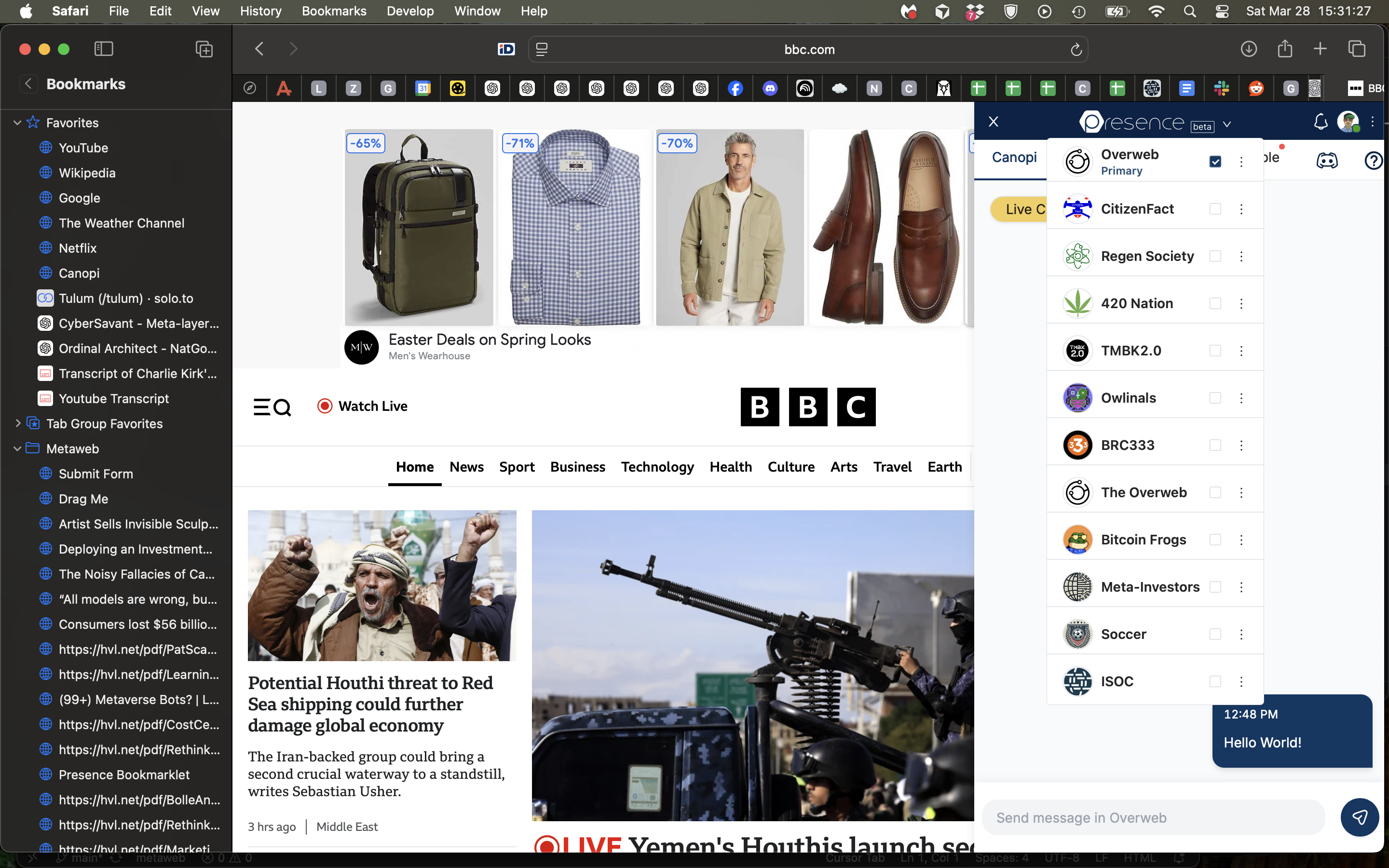Switch to the Canopi tab in Presence
This screenshot has width=1389, height=868.
(x=1014, y=157)
